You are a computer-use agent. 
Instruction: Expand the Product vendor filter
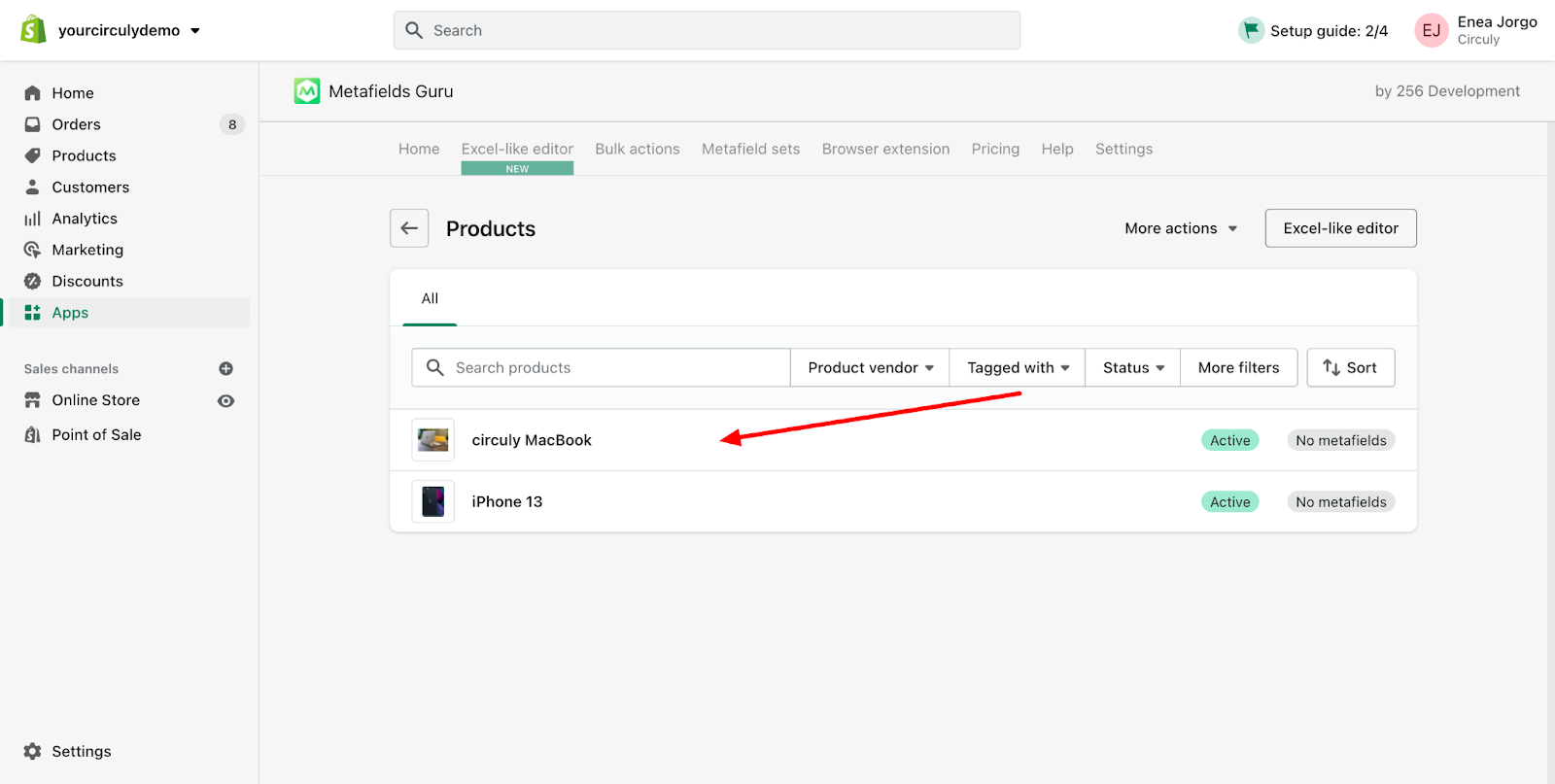pos(870,367)
